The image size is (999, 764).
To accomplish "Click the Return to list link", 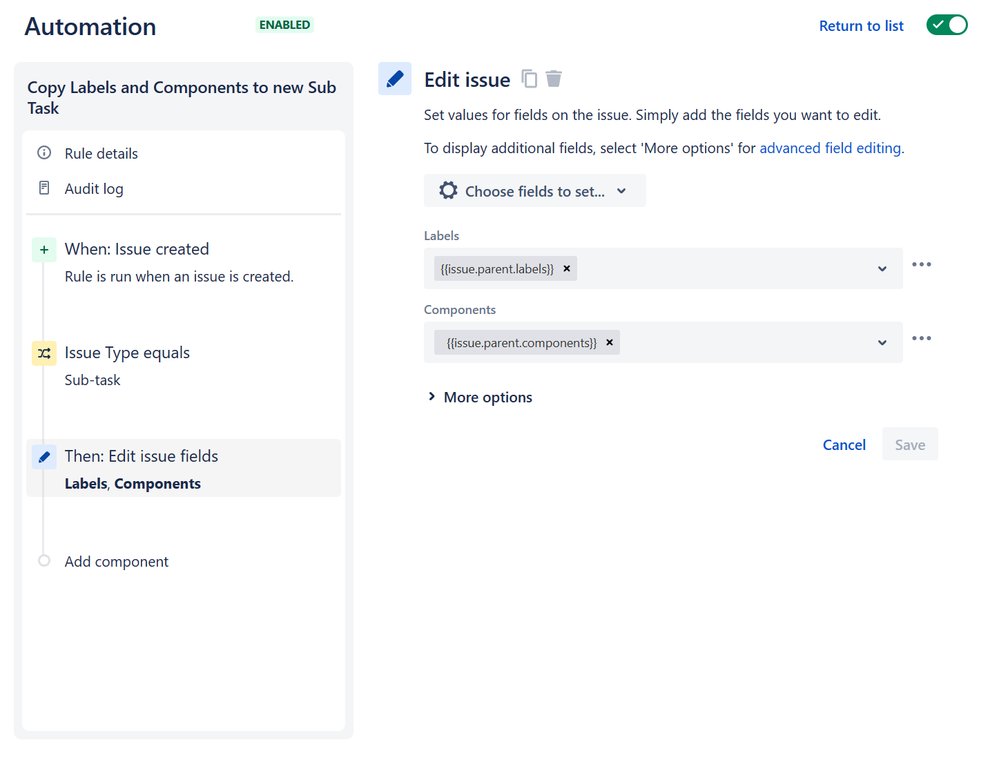I will click(x=861, y=26).
